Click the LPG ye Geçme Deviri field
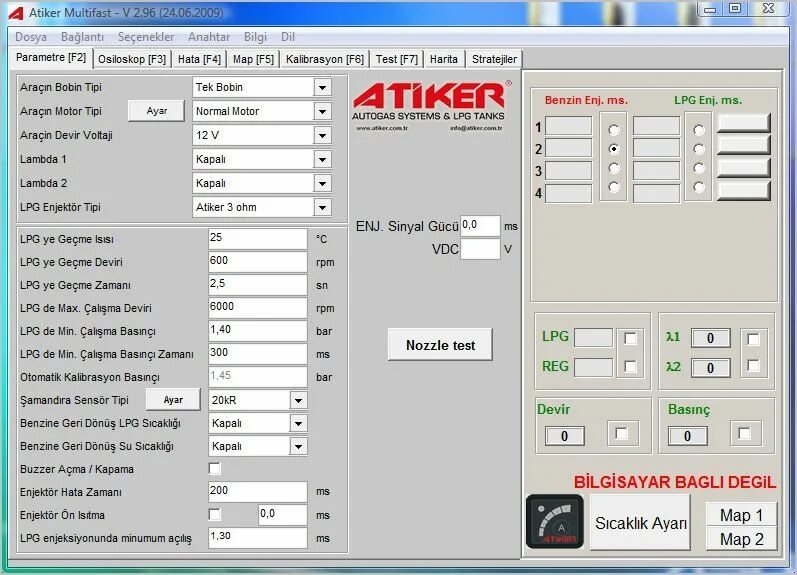This screenshot has height=575, width=797. (x=258, y=262)
